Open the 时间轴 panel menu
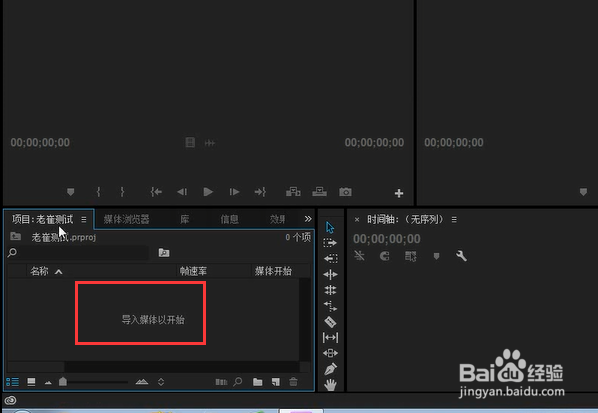 tap(454, 220)
